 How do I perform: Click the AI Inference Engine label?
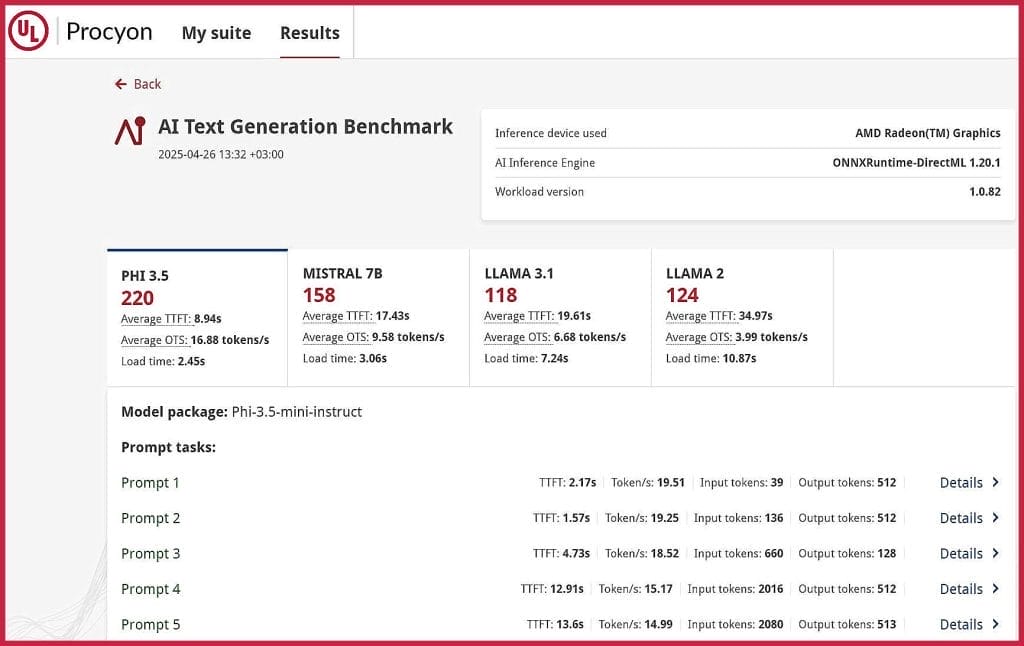545,163
